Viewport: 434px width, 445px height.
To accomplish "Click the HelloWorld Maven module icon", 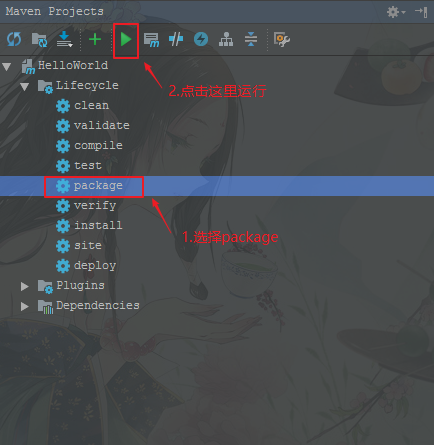I will (x=28, y=67).
